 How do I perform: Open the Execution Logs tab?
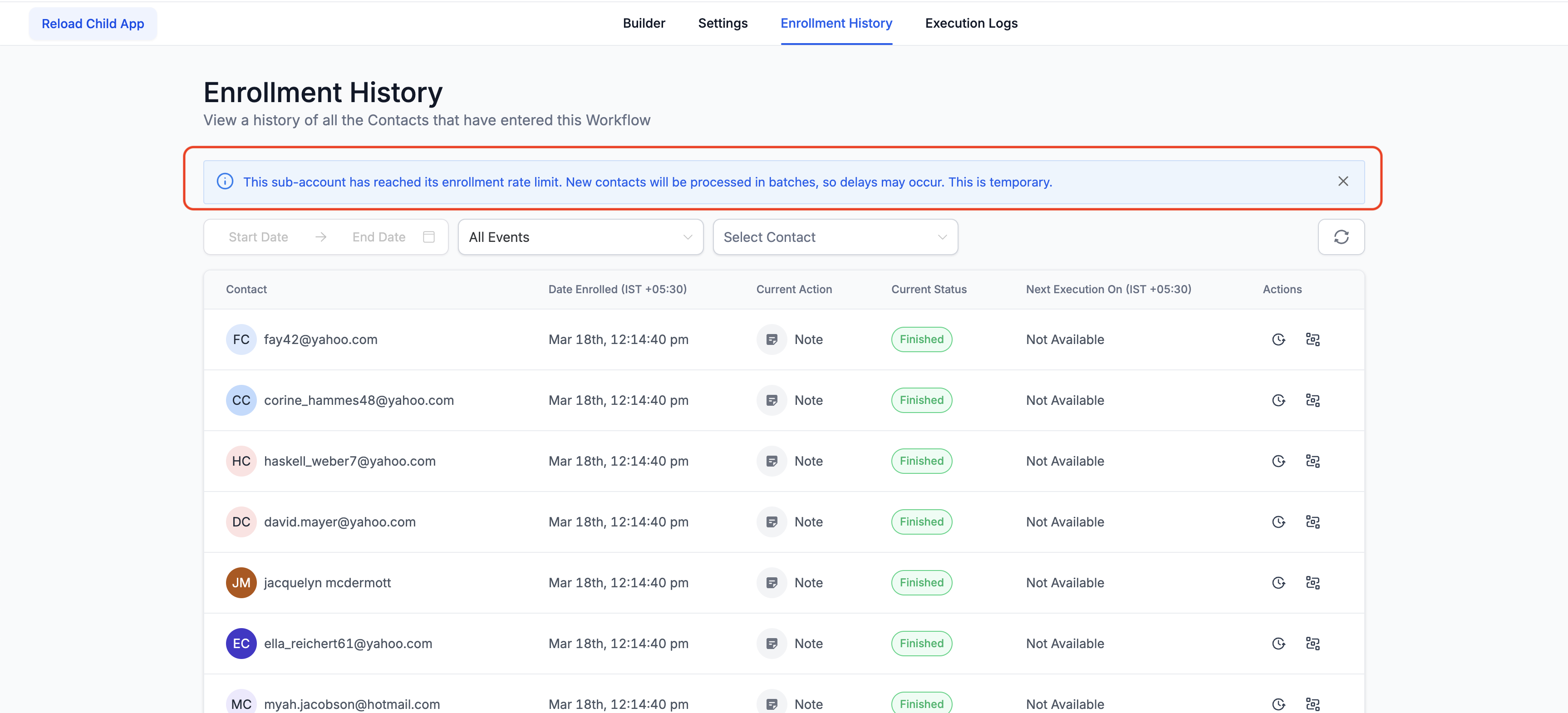(971, 23)
